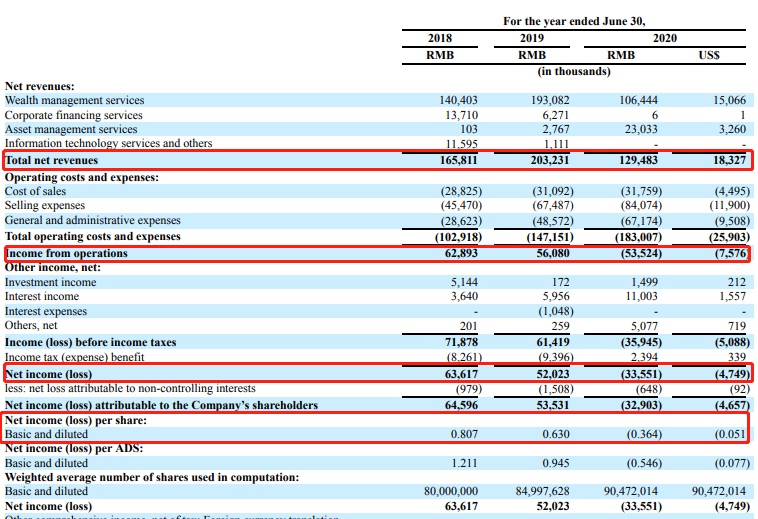Select the 2019 column heading
The width and height of the screenshot is (758, 519).
point(531,38)
